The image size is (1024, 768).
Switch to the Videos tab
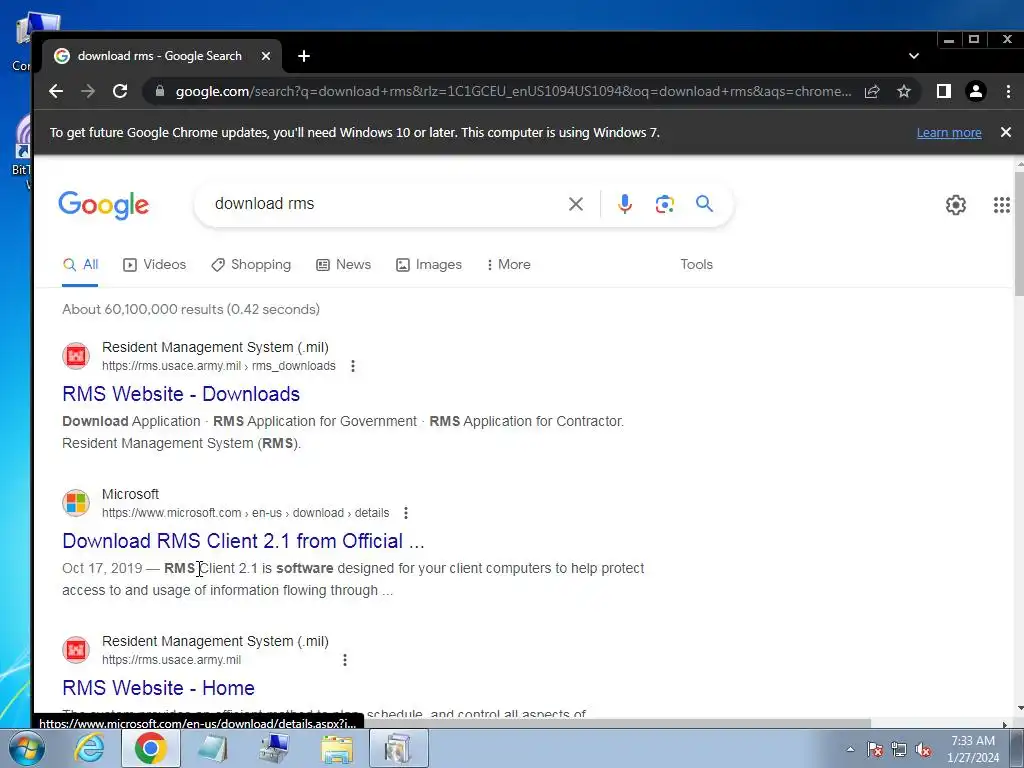[155, 264]
